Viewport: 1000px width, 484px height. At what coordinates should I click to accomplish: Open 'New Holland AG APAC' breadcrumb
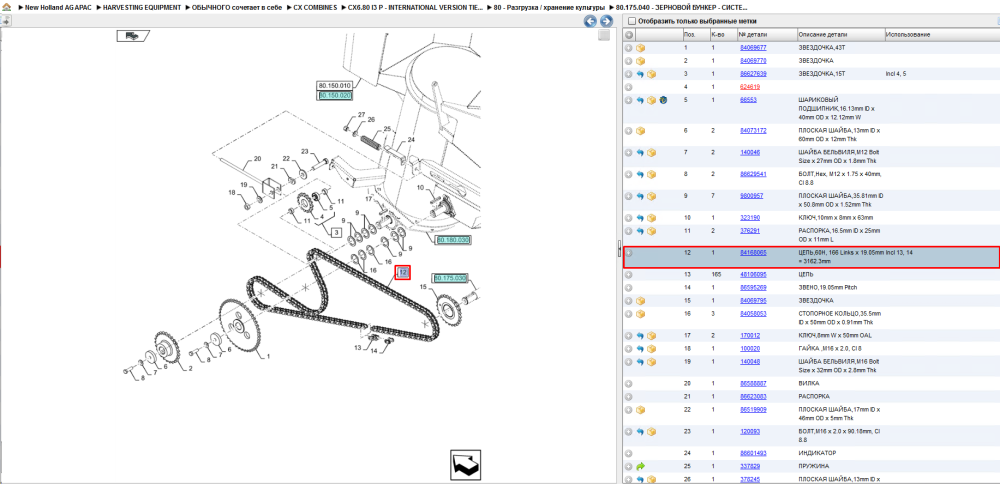coord(57,8)
